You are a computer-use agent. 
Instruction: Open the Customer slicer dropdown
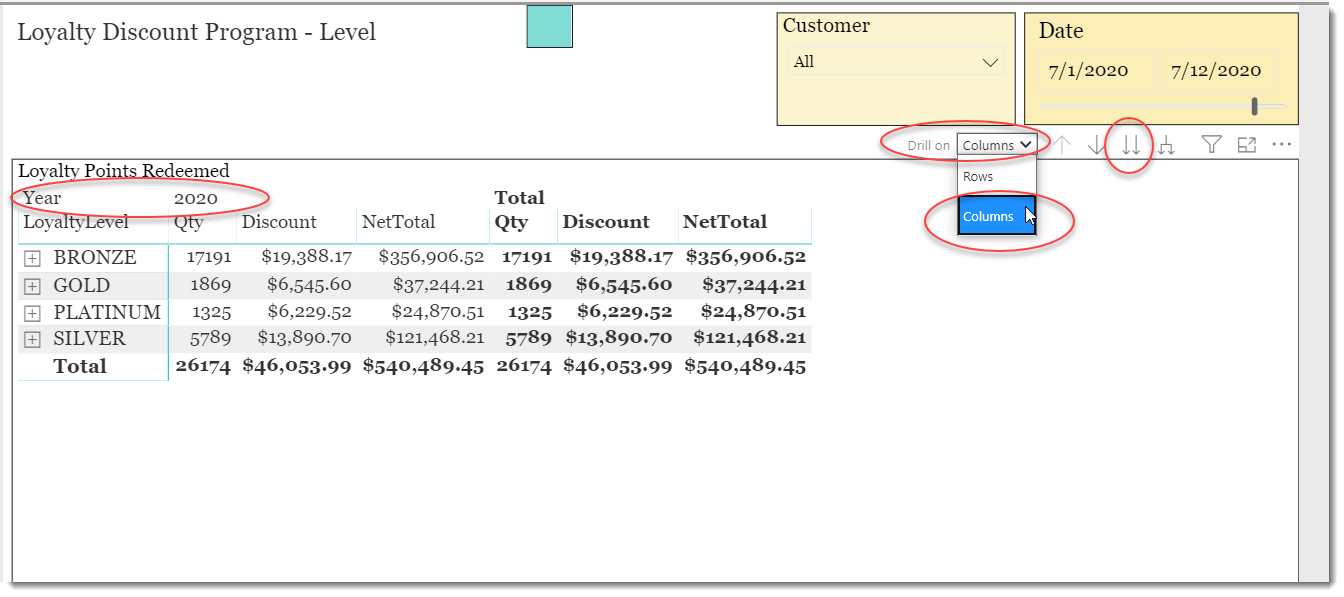coord(896,62)
